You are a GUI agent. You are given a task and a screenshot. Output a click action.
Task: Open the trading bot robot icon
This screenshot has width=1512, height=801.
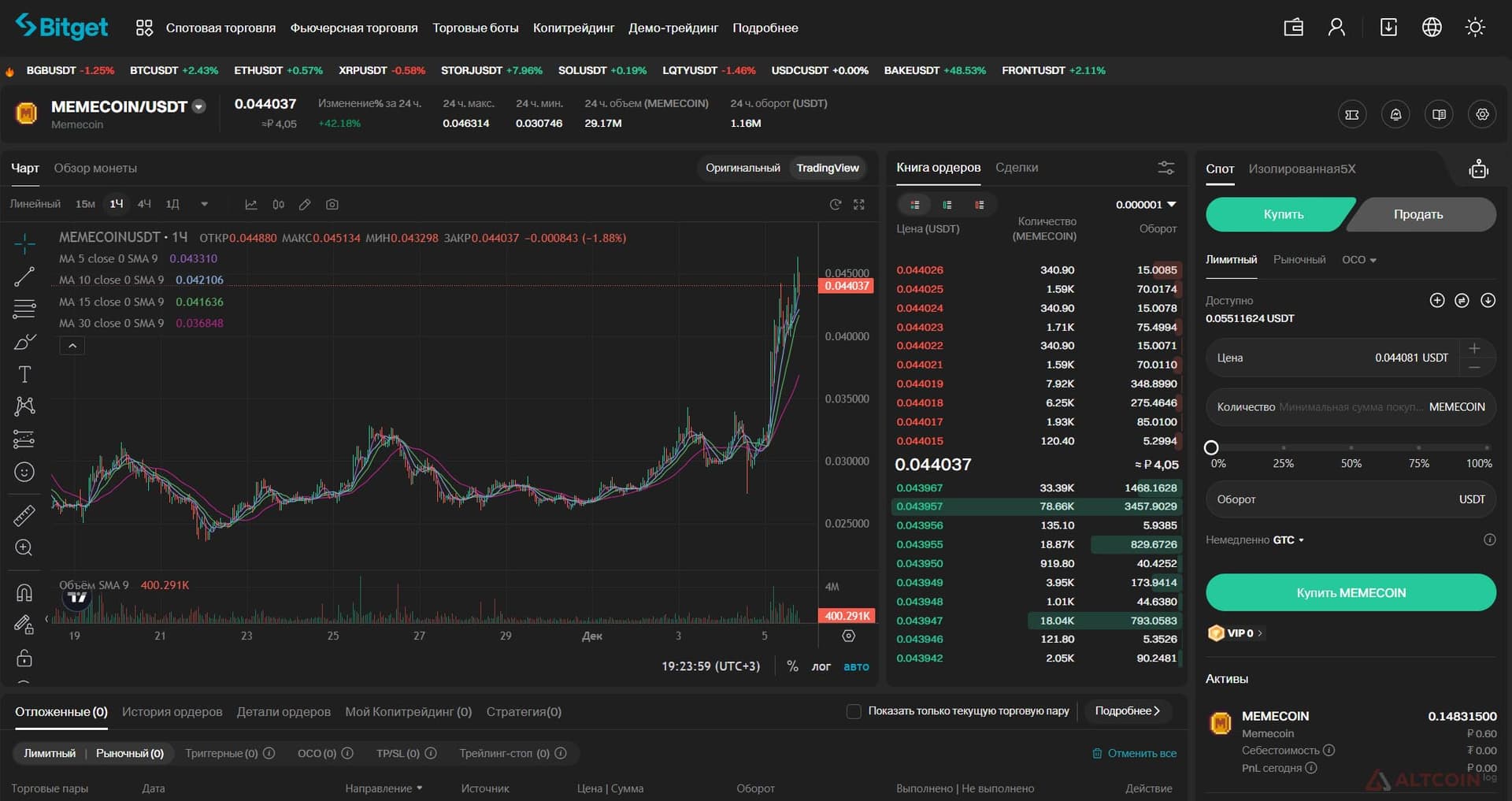(x=1478, y=169)
